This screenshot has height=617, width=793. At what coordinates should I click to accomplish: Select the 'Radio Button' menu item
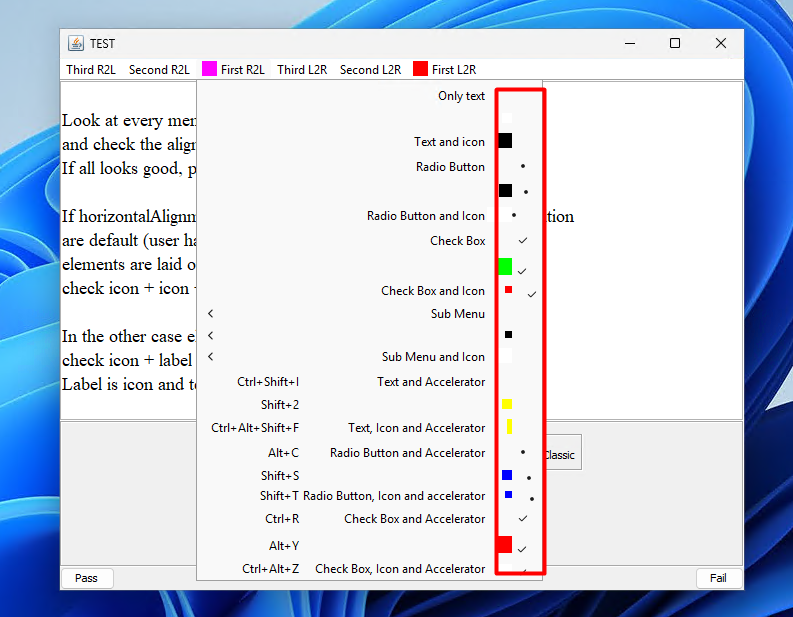pos(450,167)
